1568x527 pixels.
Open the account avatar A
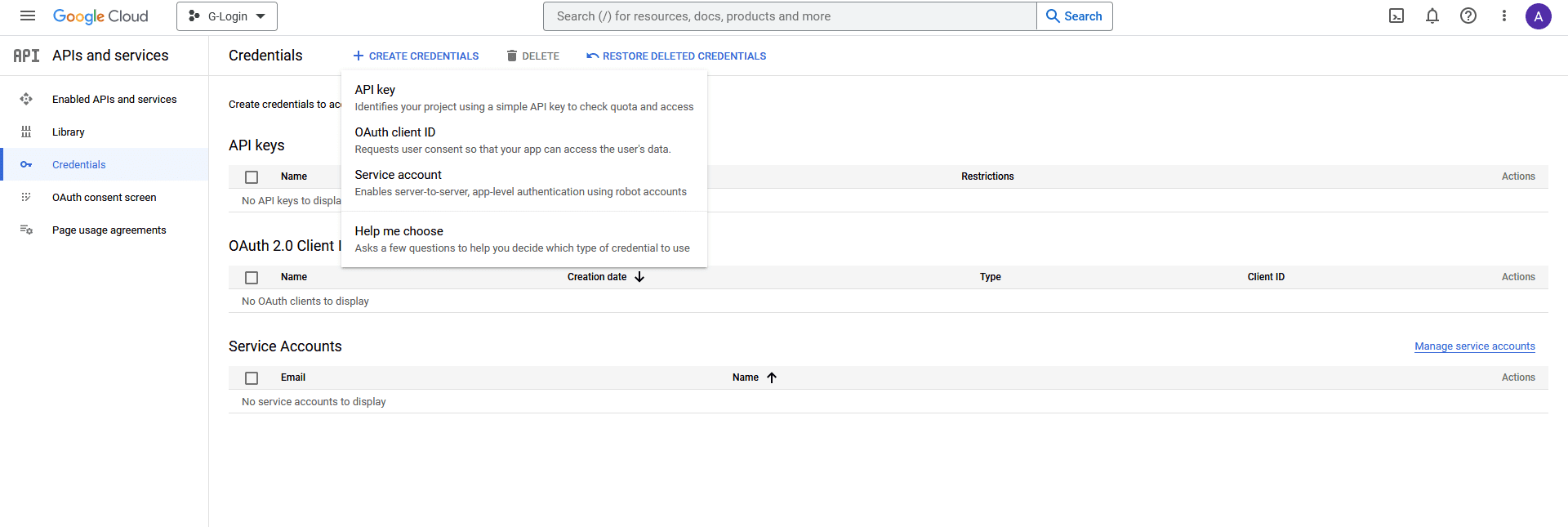(x=1539, y=16)
